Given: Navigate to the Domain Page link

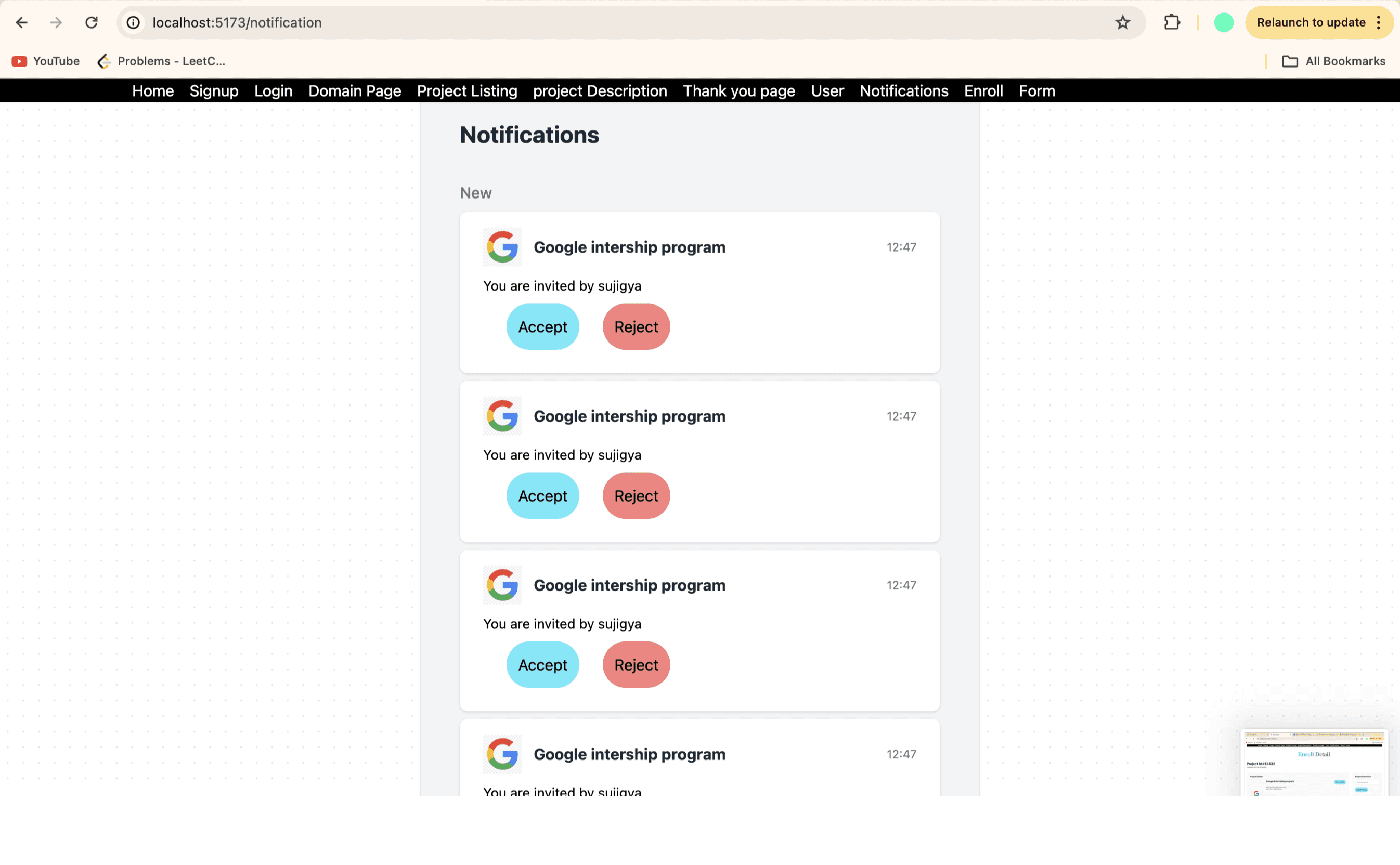Looking at the screenshot, I should coord(354,91).
